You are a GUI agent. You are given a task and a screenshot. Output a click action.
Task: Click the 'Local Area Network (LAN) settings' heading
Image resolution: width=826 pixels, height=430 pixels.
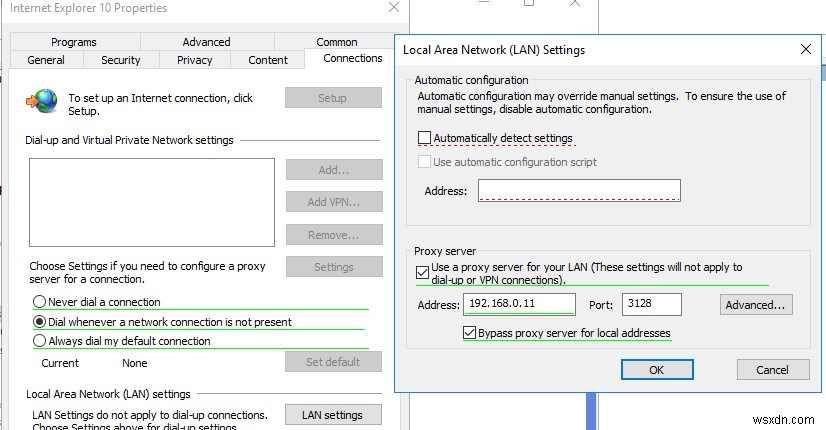click(108, 394)
